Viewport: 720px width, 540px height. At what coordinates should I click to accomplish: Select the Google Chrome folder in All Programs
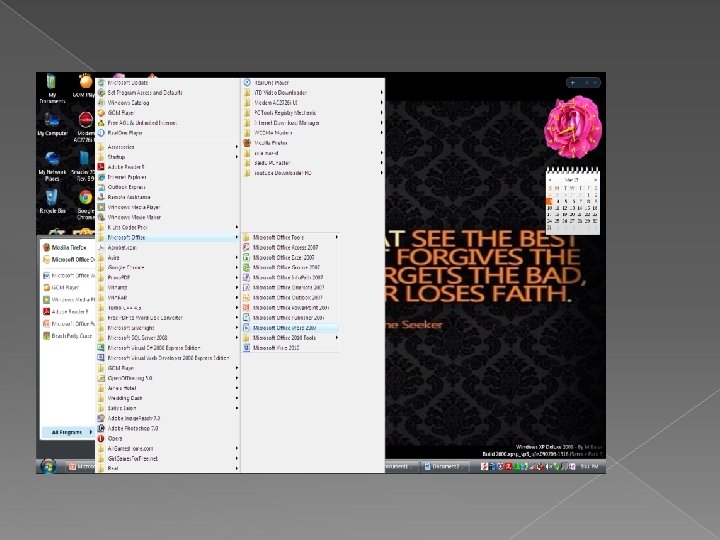pos(168,267)
